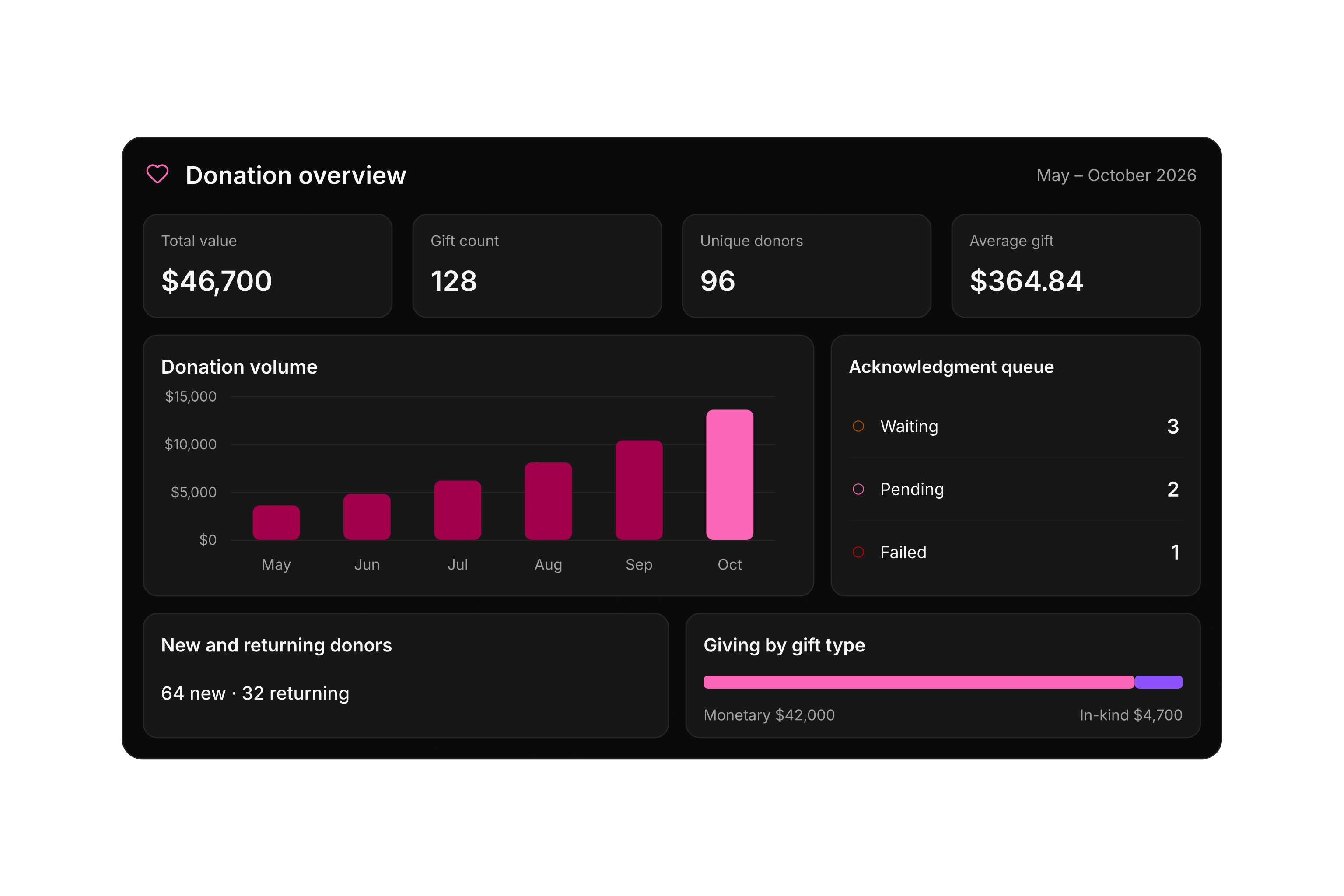Click the "May – October 2026" date range
Screen dimensions: 1344x896
(1116, 175)
